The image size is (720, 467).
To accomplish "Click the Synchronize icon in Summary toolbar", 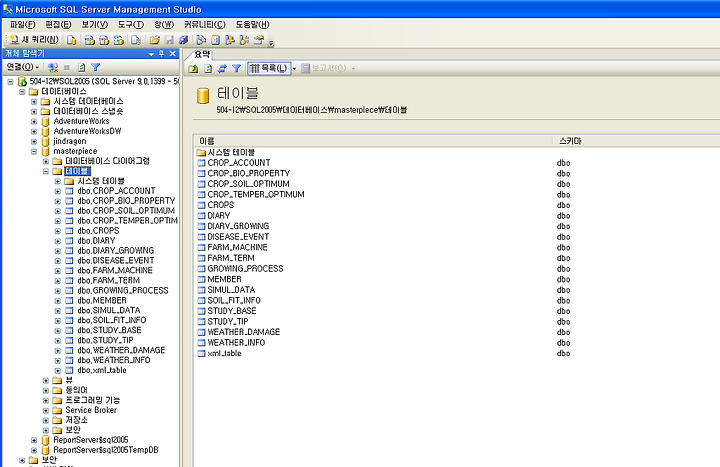I will [222, 68].
